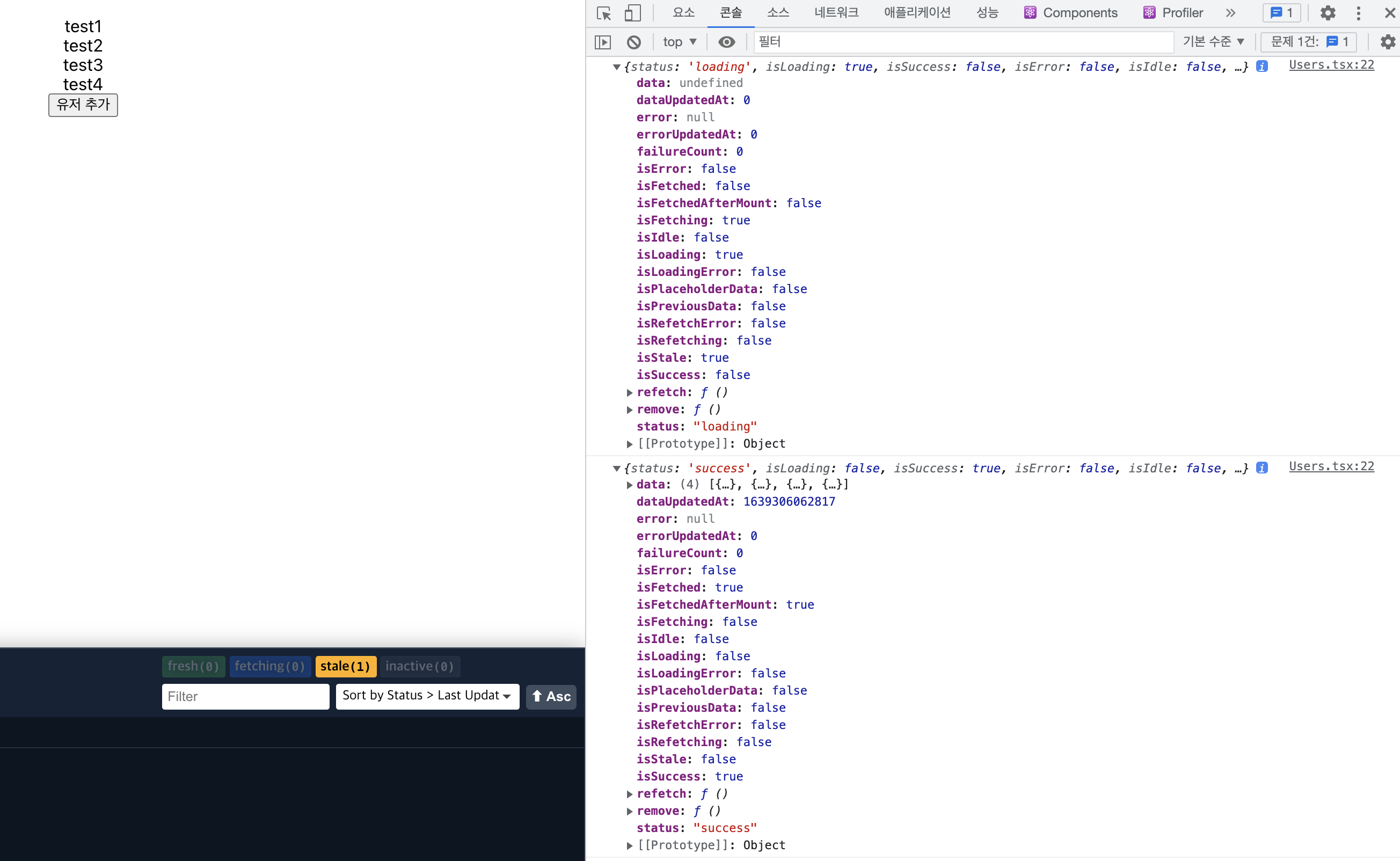Show more DevTools tabs chevron
Screen dimensions: 1400x861
click(1231, 13)
